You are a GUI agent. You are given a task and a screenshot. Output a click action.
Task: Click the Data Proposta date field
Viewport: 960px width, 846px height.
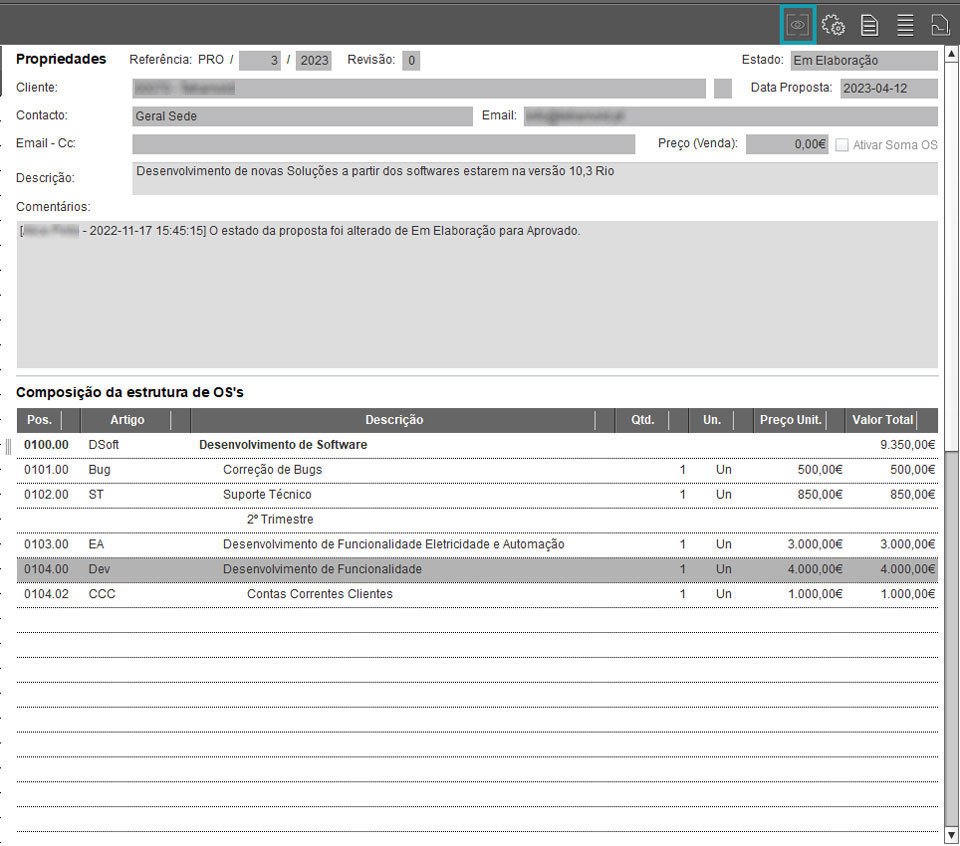point(888,88)
